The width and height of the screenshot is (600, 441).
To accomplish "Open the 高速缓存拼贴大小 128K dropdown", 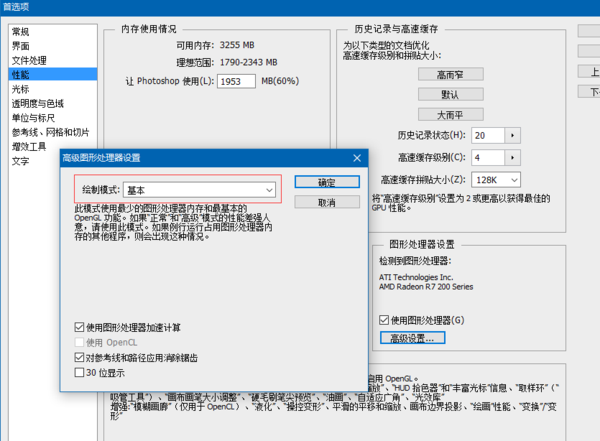I will [496, 180].
